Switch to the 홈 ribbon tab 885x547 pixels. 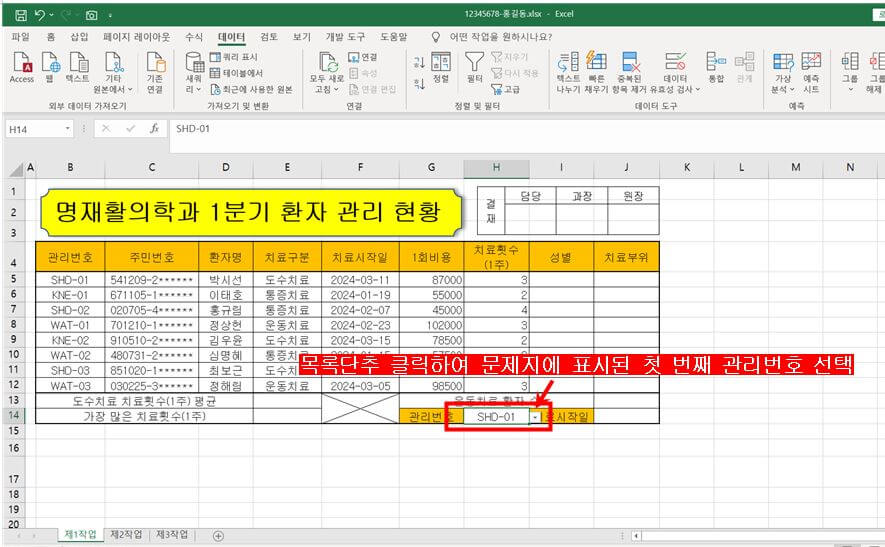(x=51, y=37)
